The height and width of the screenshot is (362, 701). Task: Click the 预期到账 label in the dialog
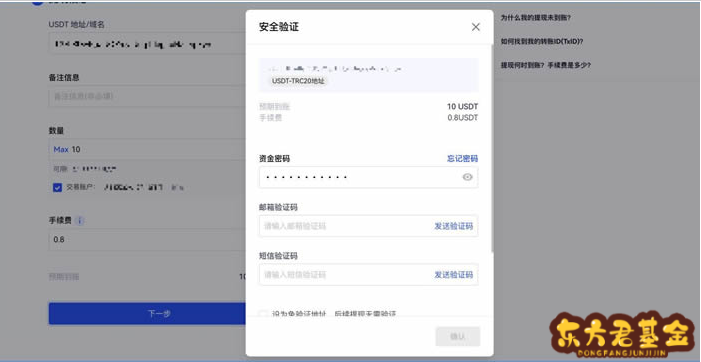(274, 106)
